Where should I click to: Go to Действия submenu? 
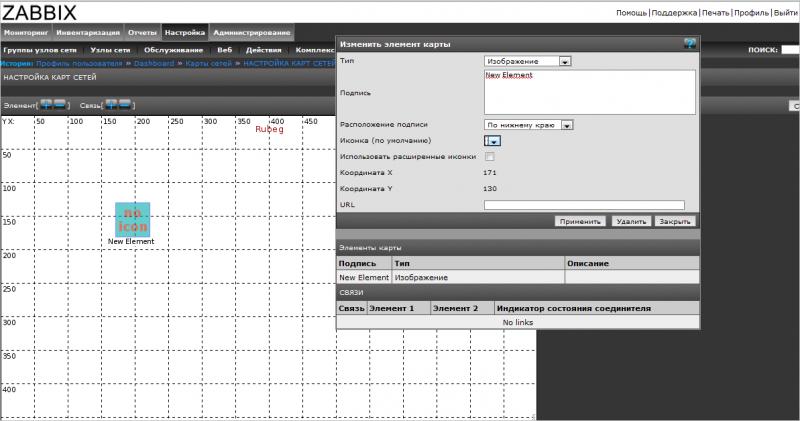pyautogui.click(x=264, y=50)
